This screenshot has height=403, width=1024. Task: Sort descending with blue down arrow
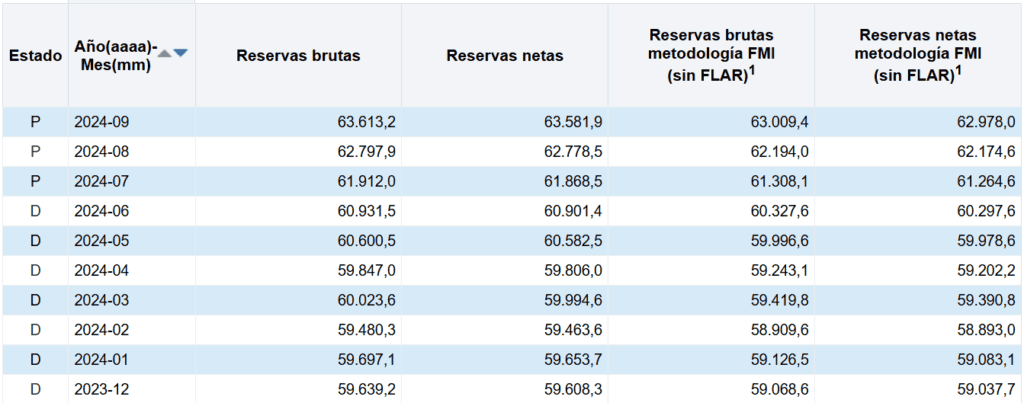pyautogui.click(x=180, y=53)
